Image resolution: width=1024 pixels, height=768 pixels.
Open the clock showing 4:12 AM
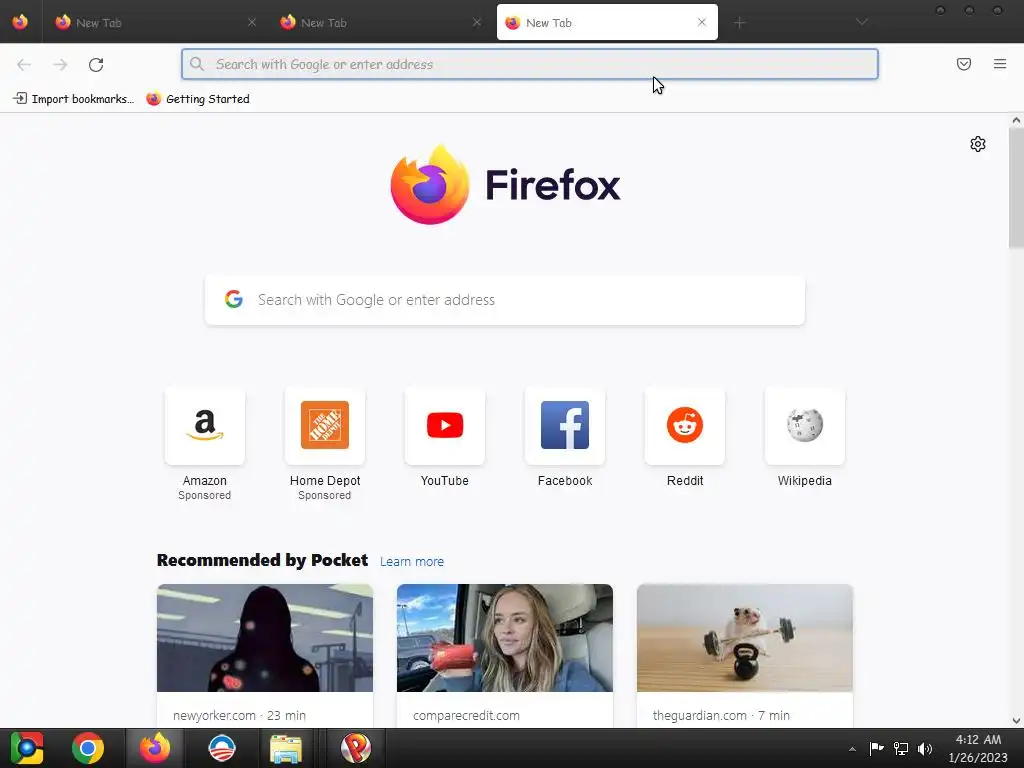tap(978, 748)
